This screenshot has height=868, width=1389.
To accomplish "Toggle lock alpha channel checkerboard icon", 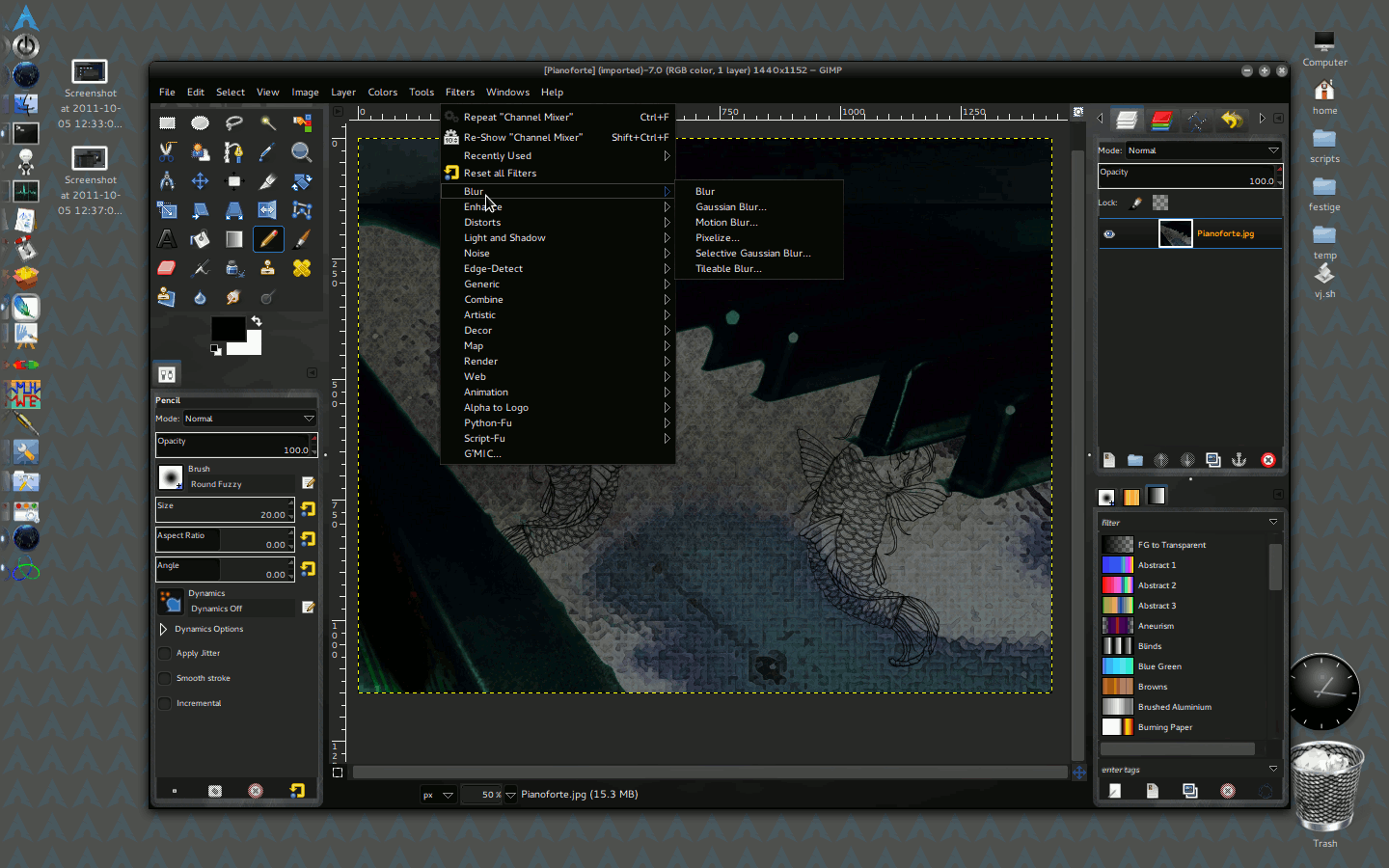I will pos(1160,203).
